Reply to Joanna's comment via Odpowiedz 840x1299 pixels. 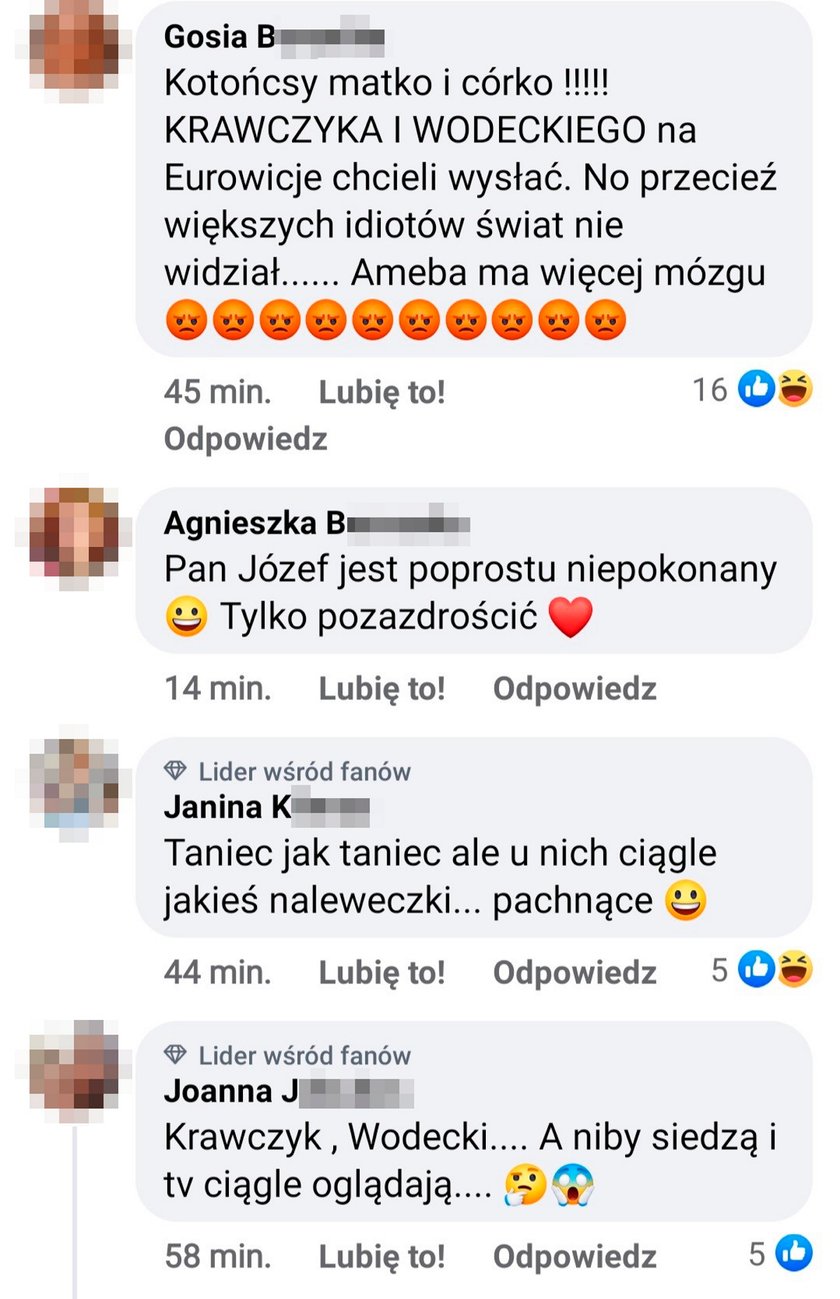[575, 1256]
